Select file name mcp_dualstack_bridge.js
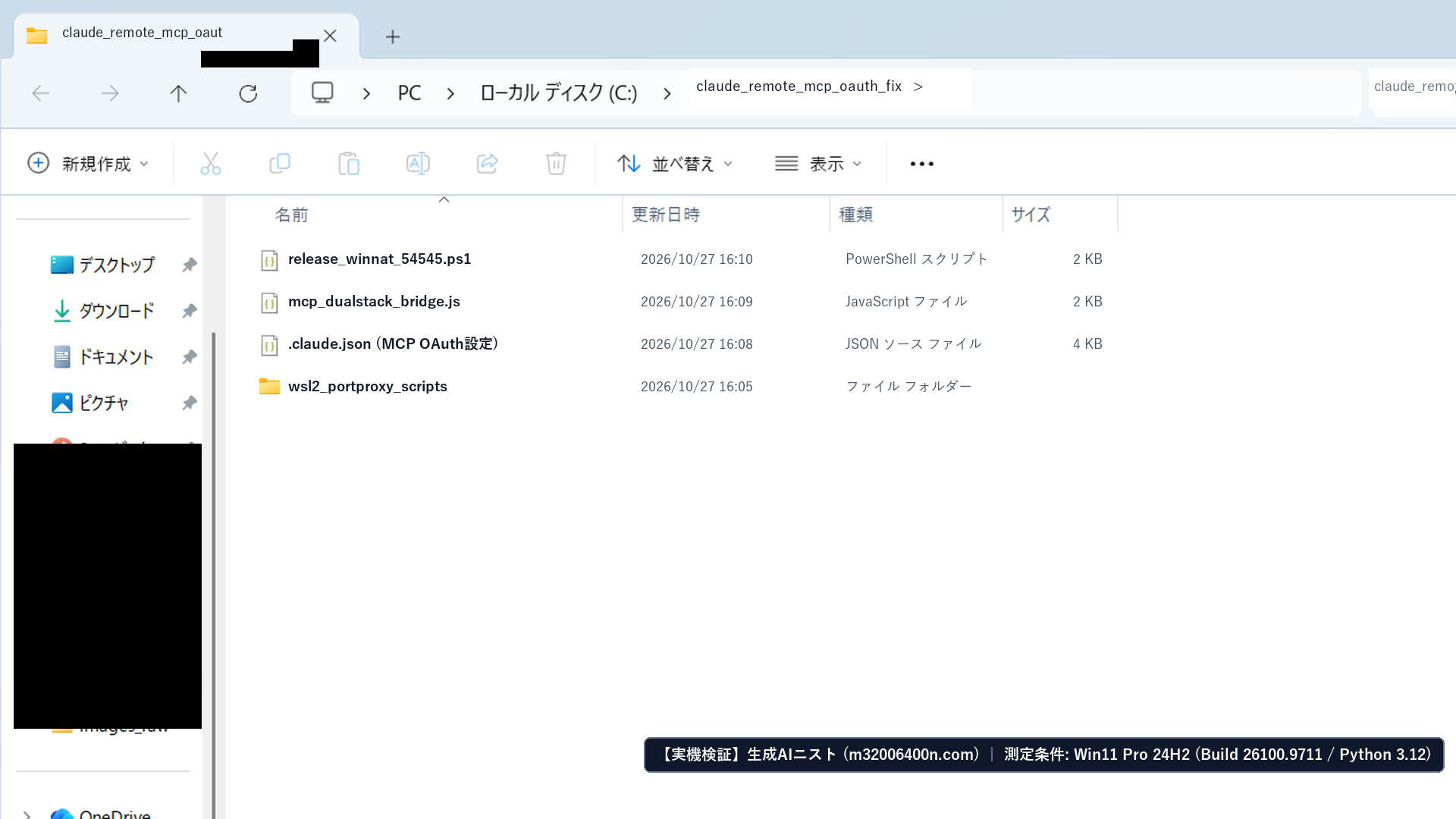This screenshot has height=819, width=1456. (x=374, y=302)
